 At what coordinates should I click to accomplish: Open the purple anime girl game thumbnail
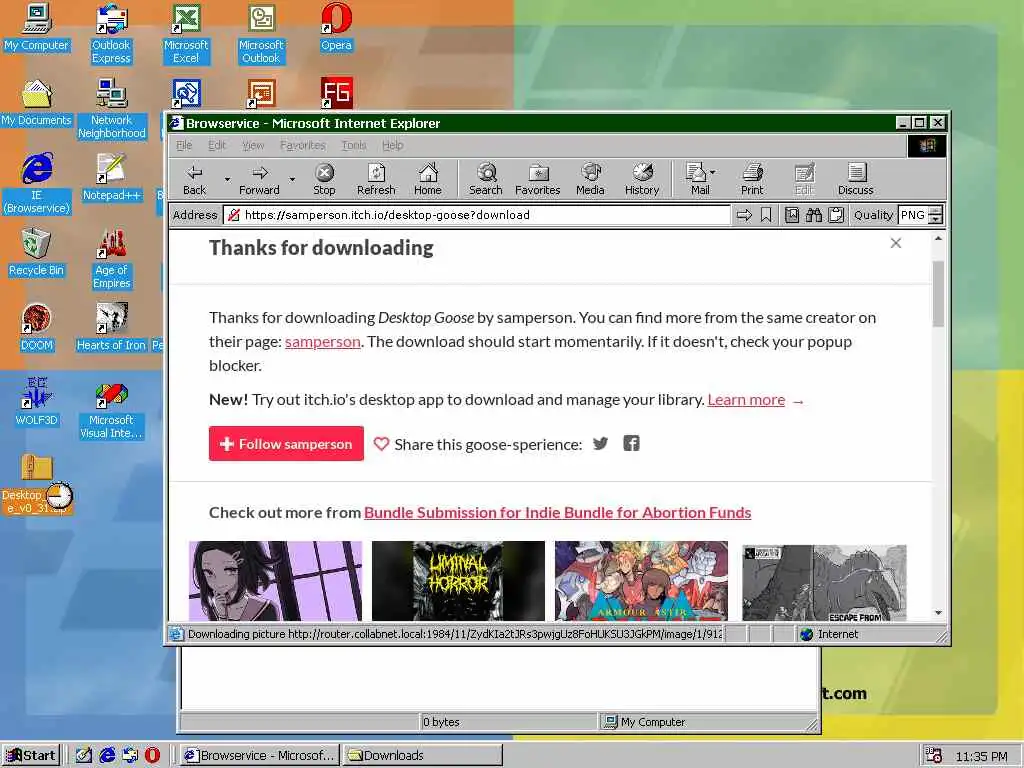[x=275, y=581]
